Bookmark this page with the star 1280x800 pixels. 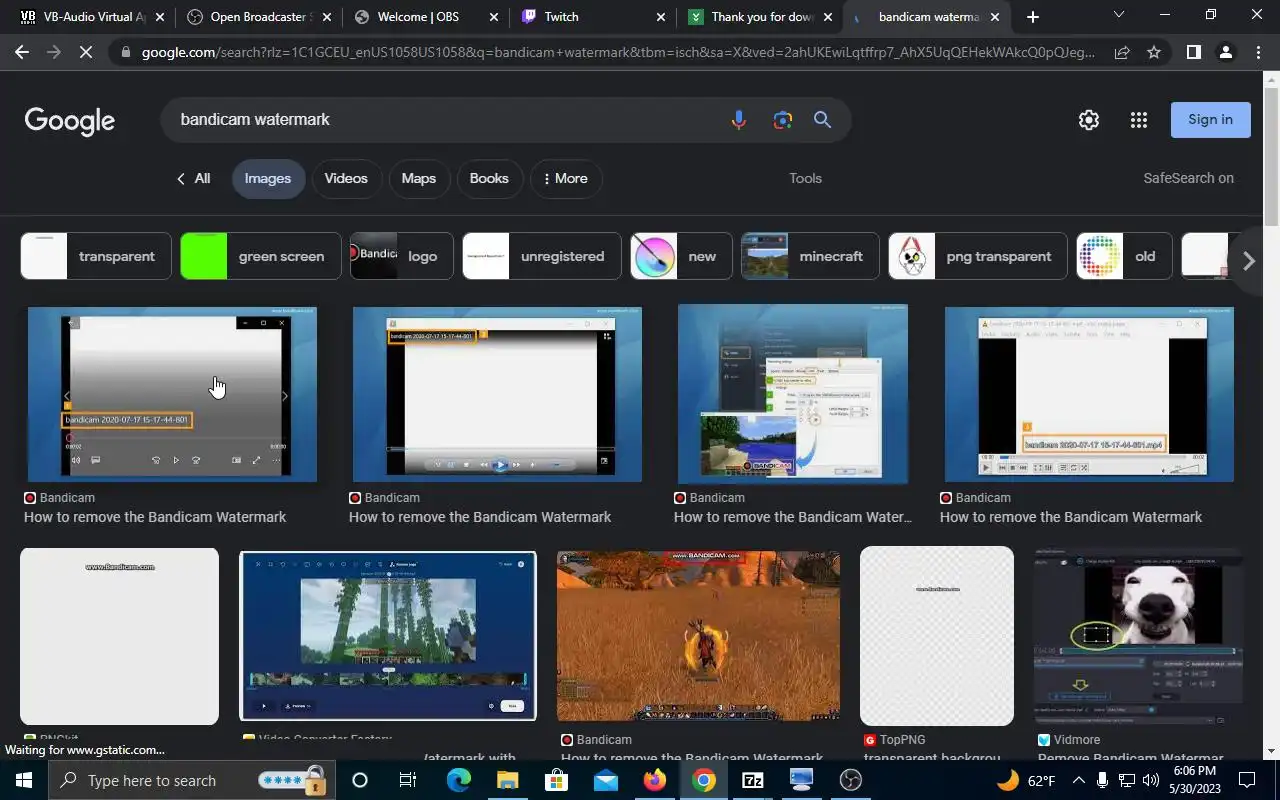[x=1154, y=52]
